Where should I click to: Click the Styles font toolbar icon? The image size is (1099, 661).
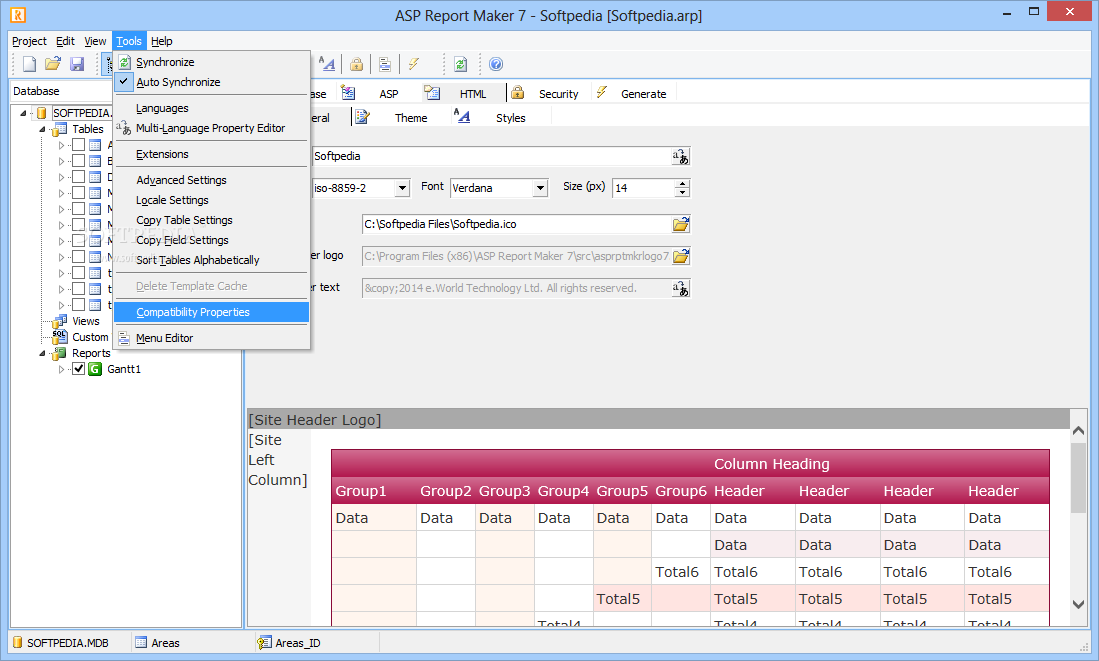point(327,64)
